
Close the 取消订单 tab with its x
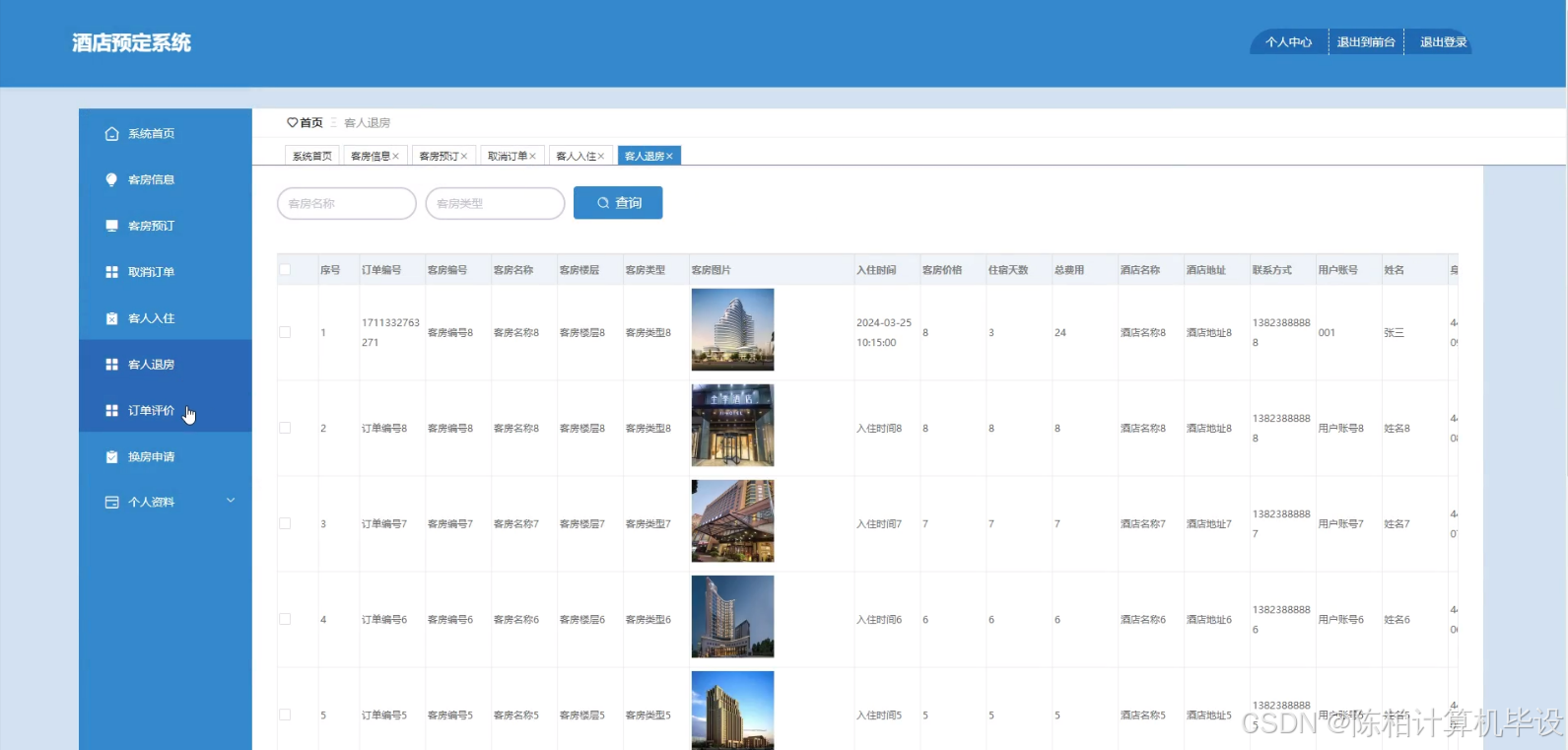click(532, 157)
